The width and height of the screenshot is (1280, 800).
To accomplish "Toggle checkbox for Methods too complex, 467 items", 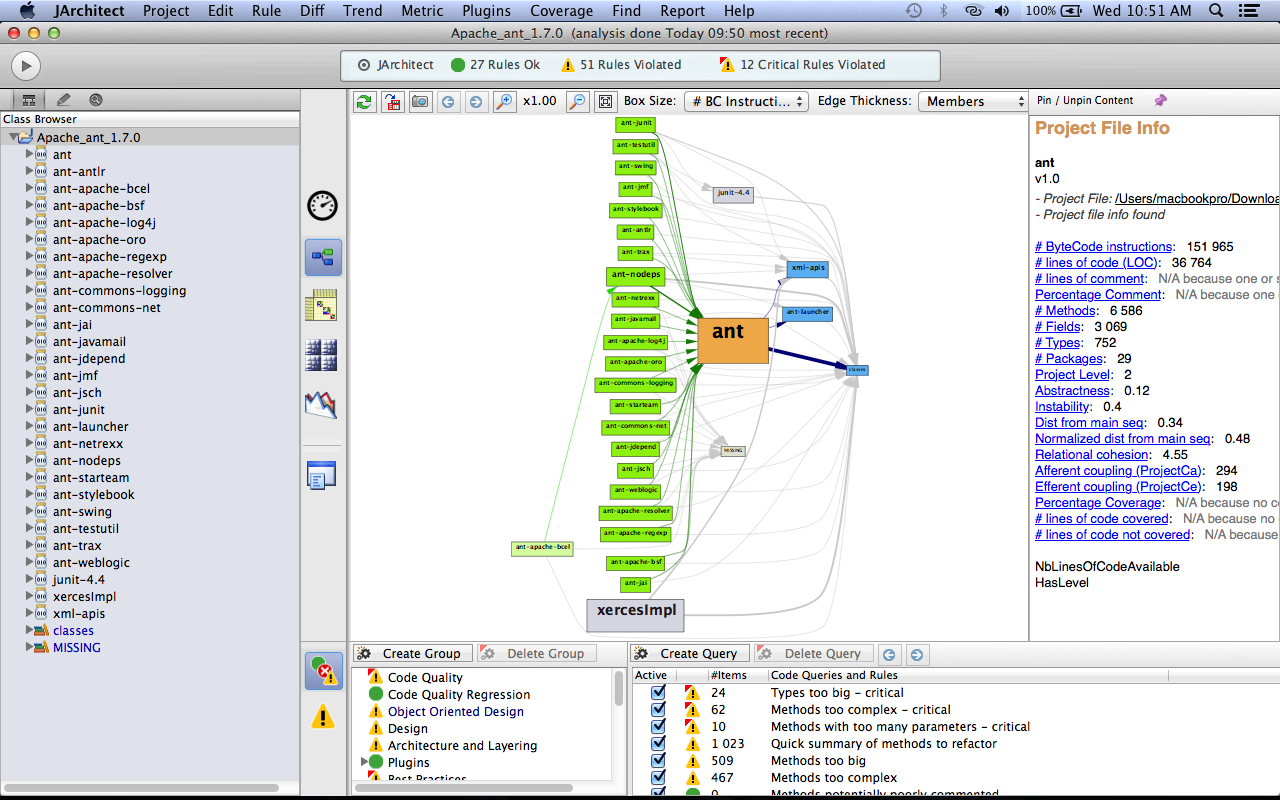I will pyautogui.click(x=658, y=777).
